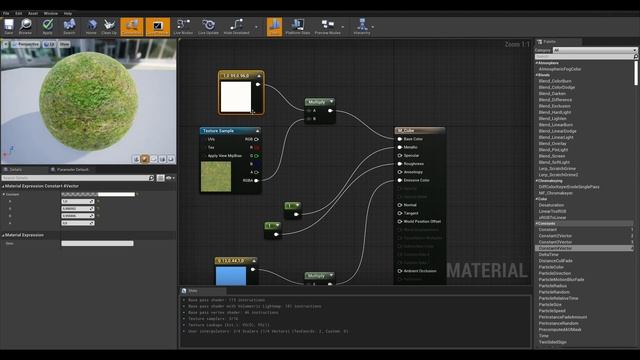Collapse the Material Expression Constant 4Vector section

pyautogui.click(x=3, y=186)
